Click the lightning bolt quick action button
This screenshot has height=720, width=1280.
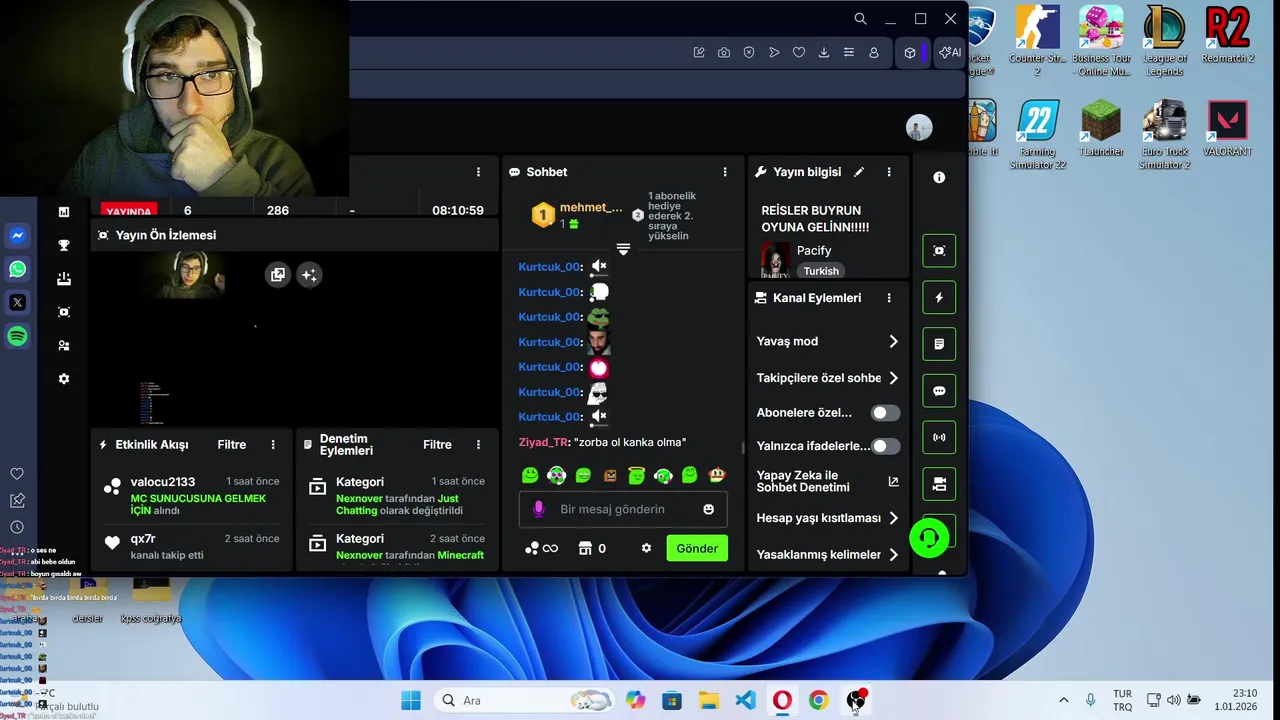click(x=939, y=297)
